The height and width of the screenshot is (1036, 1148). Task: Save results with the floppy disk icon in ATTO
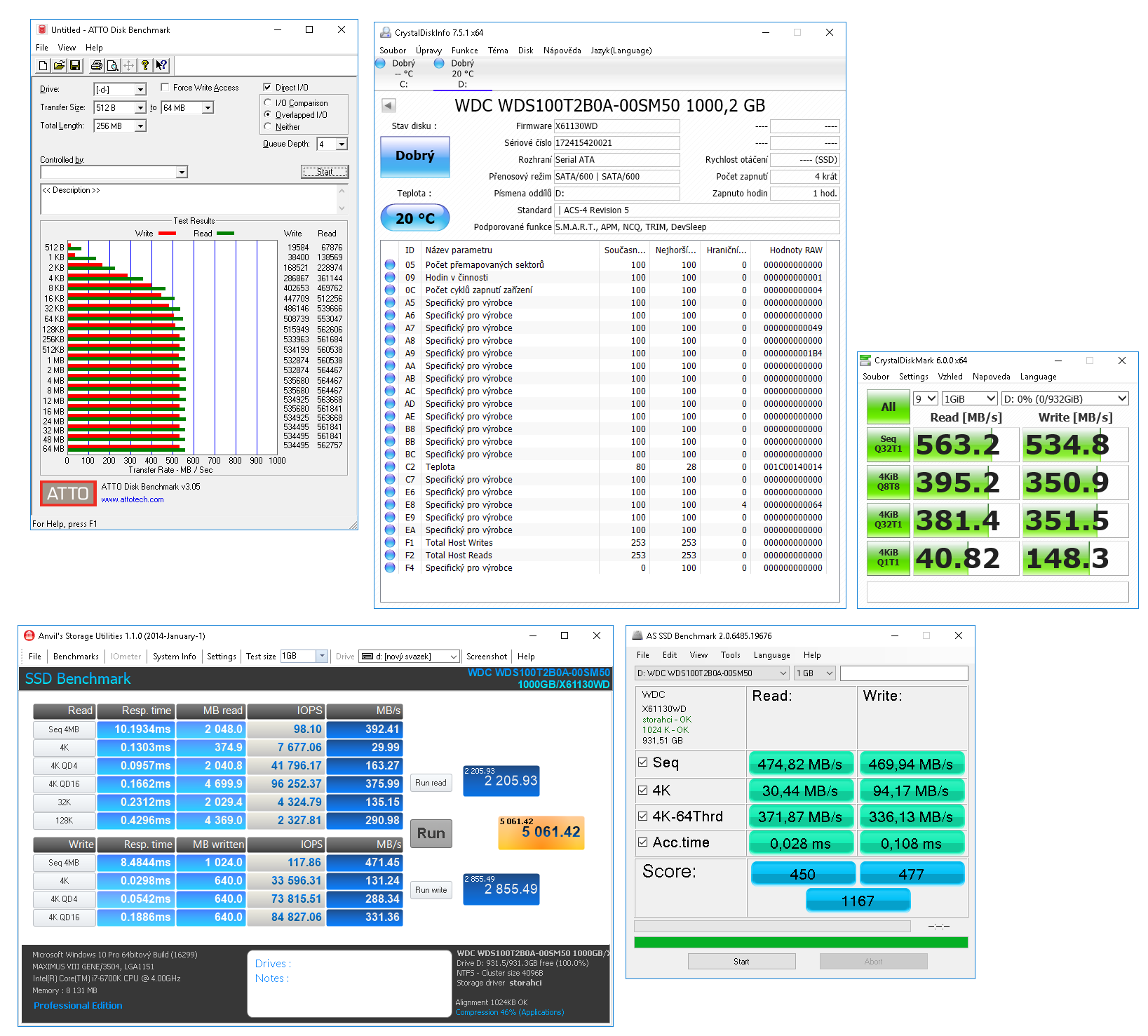tap(75, 65)
